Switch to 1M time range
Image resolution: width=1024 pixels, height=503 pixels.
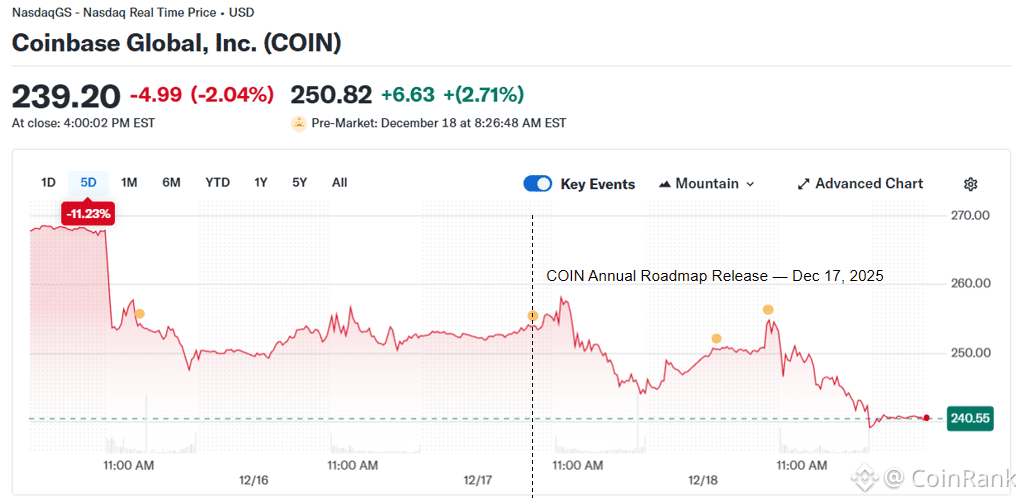[129, 182]
